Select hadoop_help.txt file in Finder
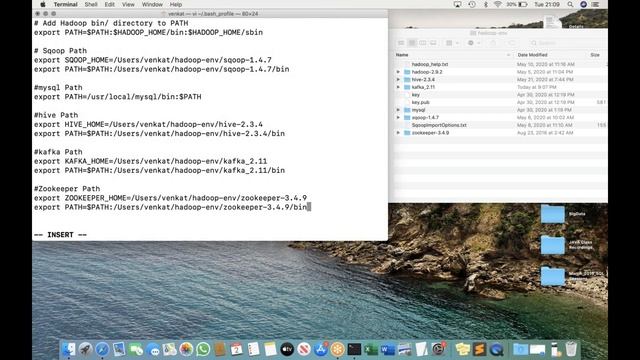 pos(429,64)
